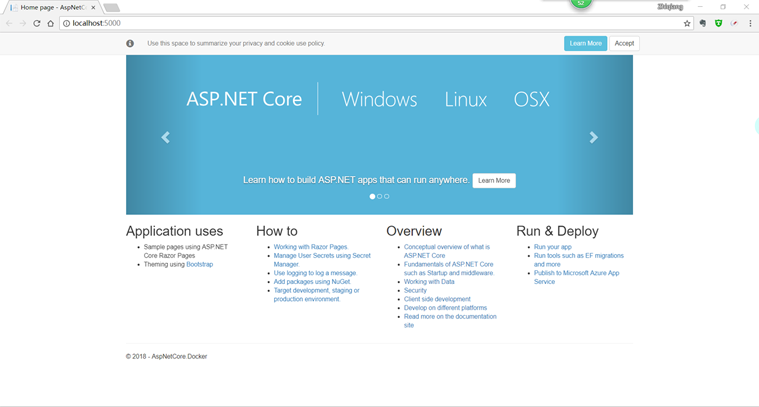Open Working with Data link
Image resolution: width=759 pixels, height=407 pixels.
click(x=429, y=282)
